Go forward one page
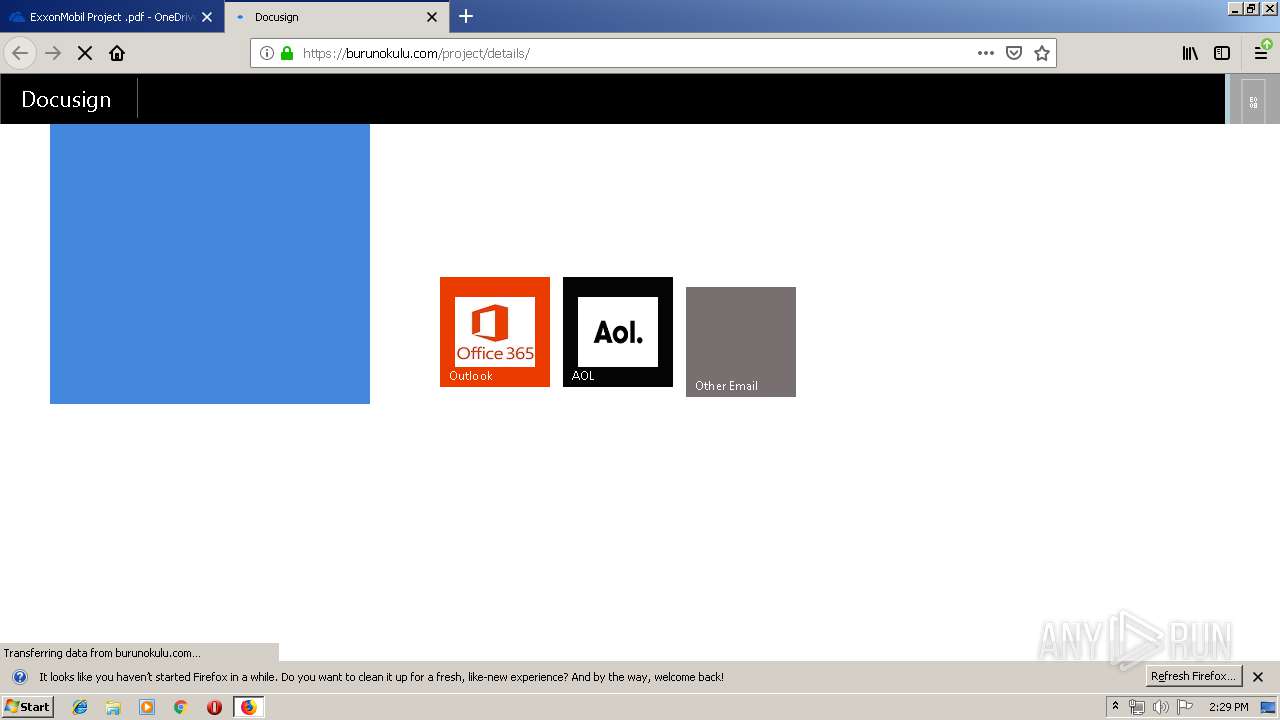Viewport: 1280px width, 720px height. (53, 53)
